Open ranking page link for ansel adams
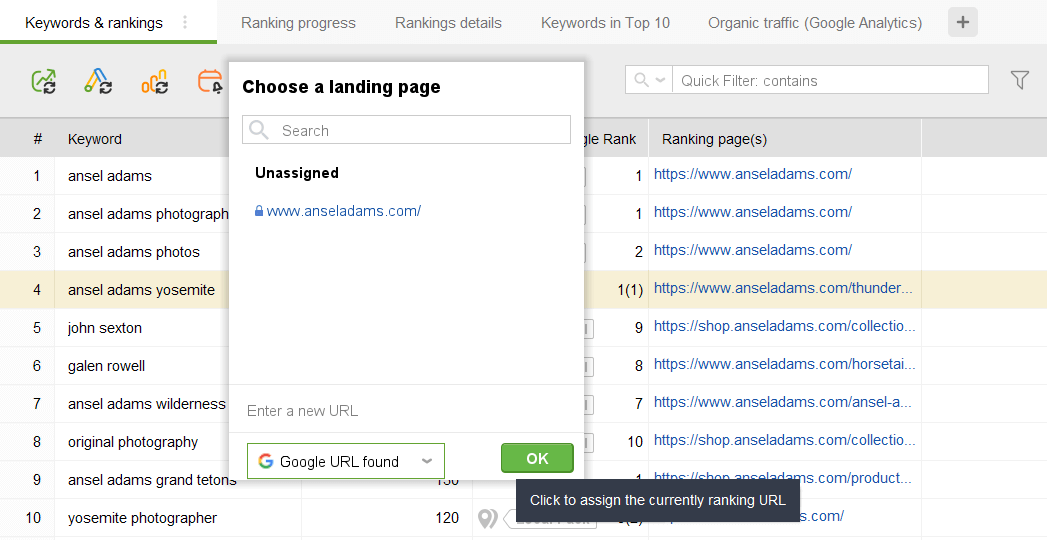Viewport: 1047px width, 540px height. (x=753, y=174)
